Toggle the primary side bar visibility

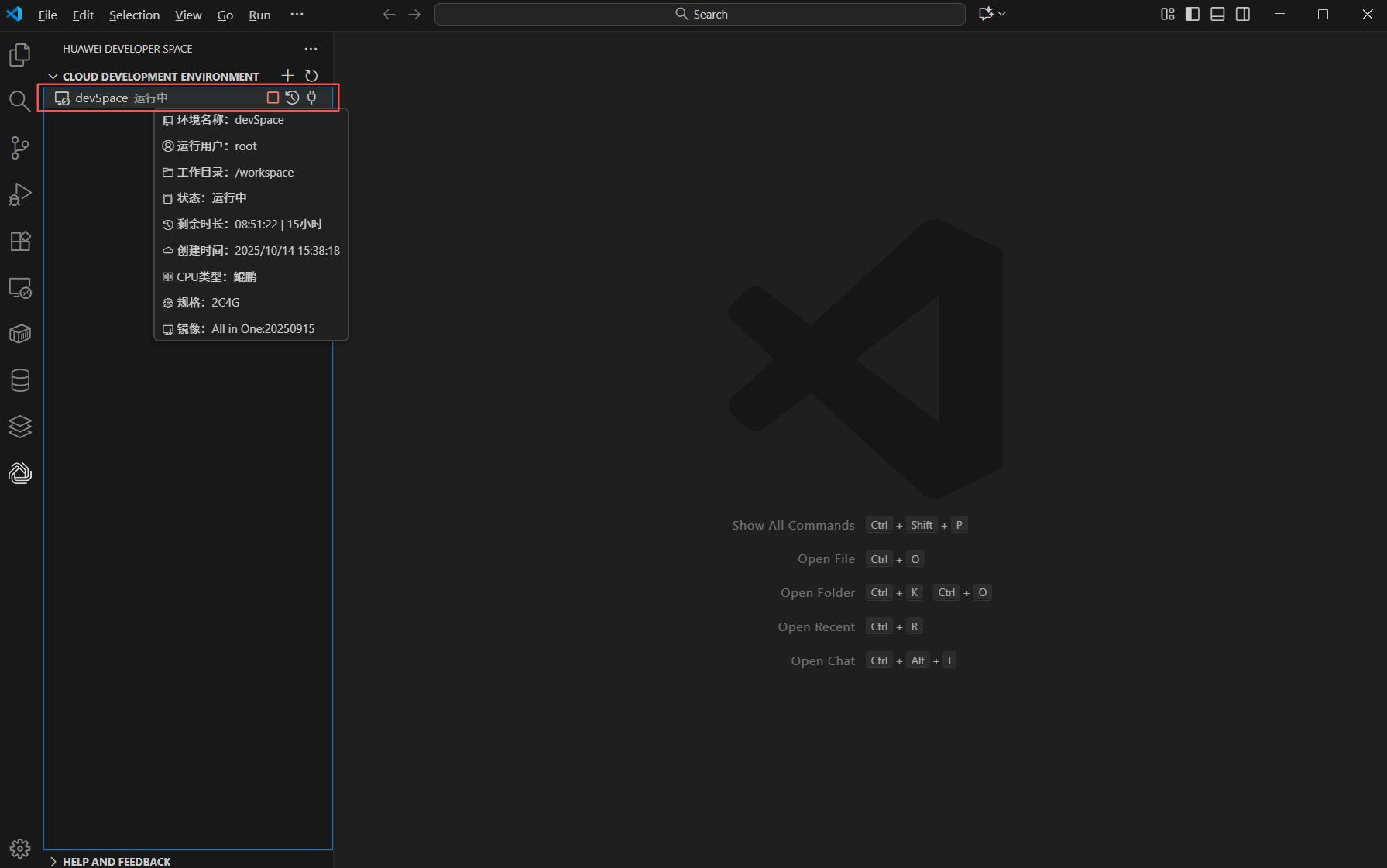point(1193,14)
